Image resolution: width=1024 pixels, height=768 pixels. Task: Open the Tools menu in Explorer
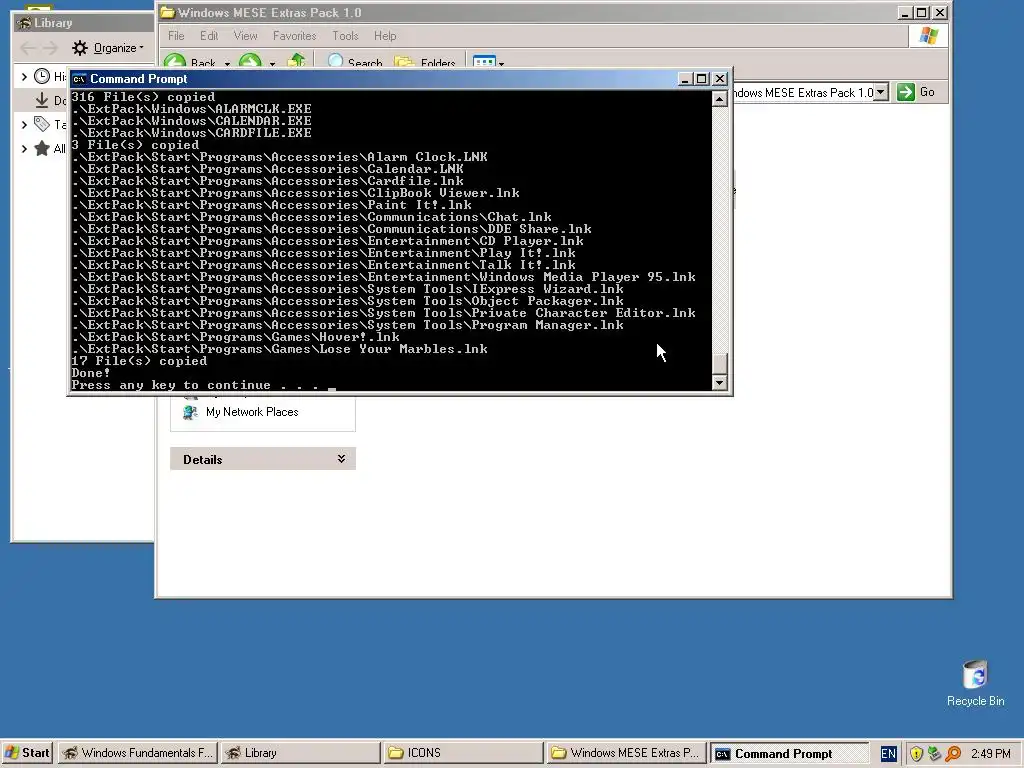pos(345,36)
